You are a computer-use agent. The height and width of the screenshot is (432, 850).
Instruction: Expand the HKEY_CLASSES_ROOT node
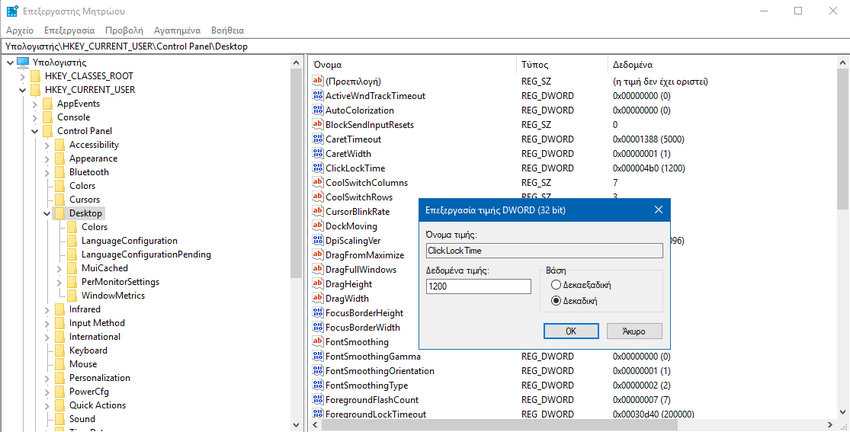[23, 76]
